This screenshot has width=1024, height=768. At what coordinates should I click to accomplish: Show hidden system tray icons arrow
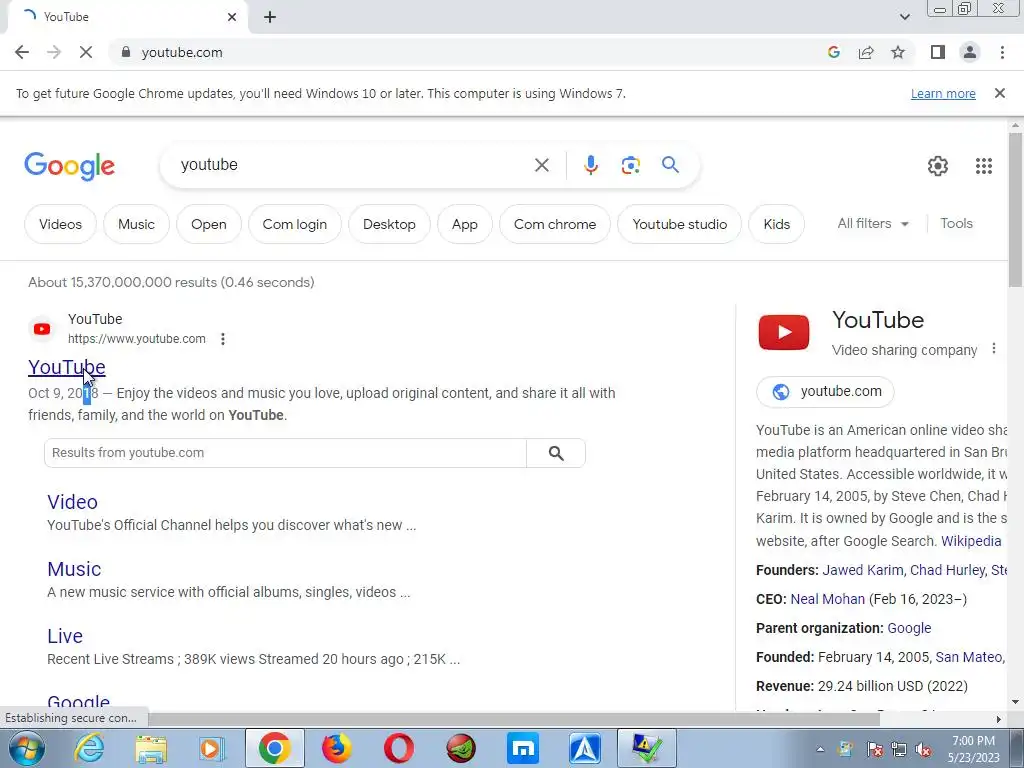tap(820, 749)
